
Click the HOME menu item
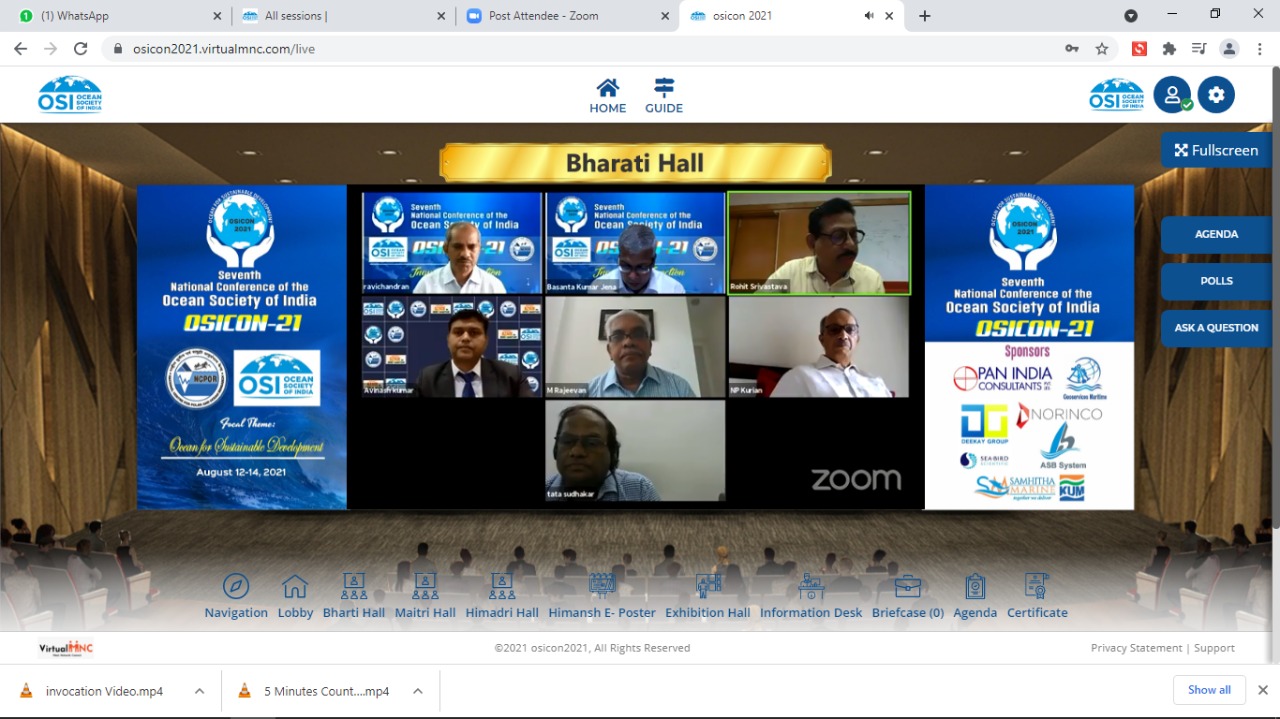point(607,96)
